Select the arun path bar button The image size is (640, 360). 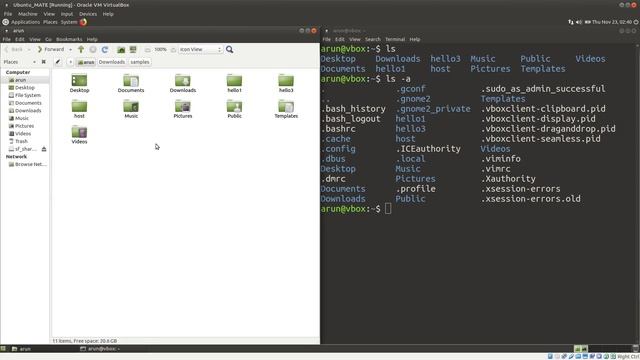click(86, 62)
